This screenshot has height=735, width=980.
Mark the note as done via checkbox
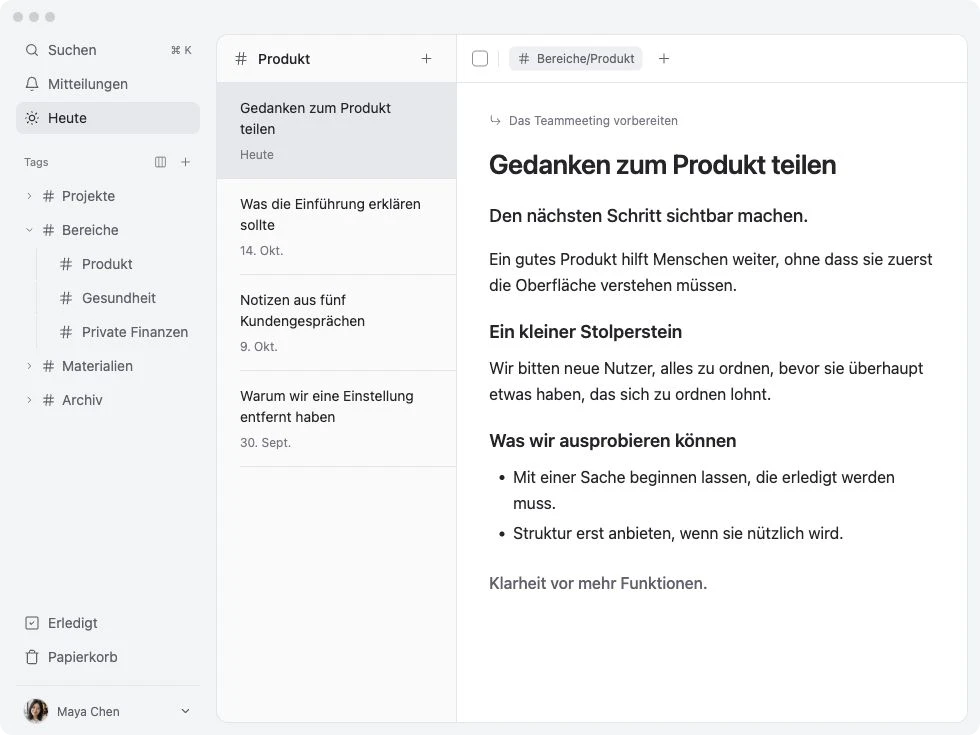tap(480, 59)
